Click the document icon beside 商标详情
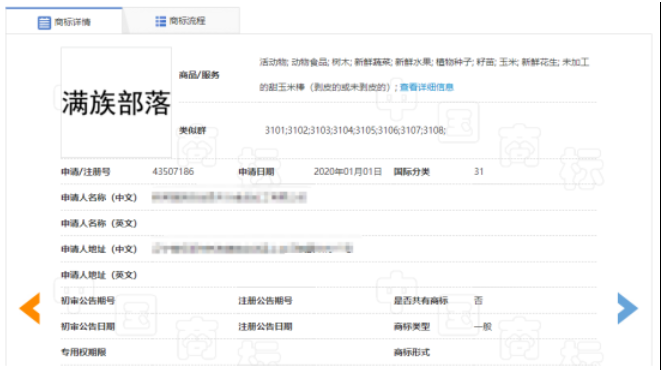Screen dimensions: 665x370 pyautogui.click(x=44, y=22)
